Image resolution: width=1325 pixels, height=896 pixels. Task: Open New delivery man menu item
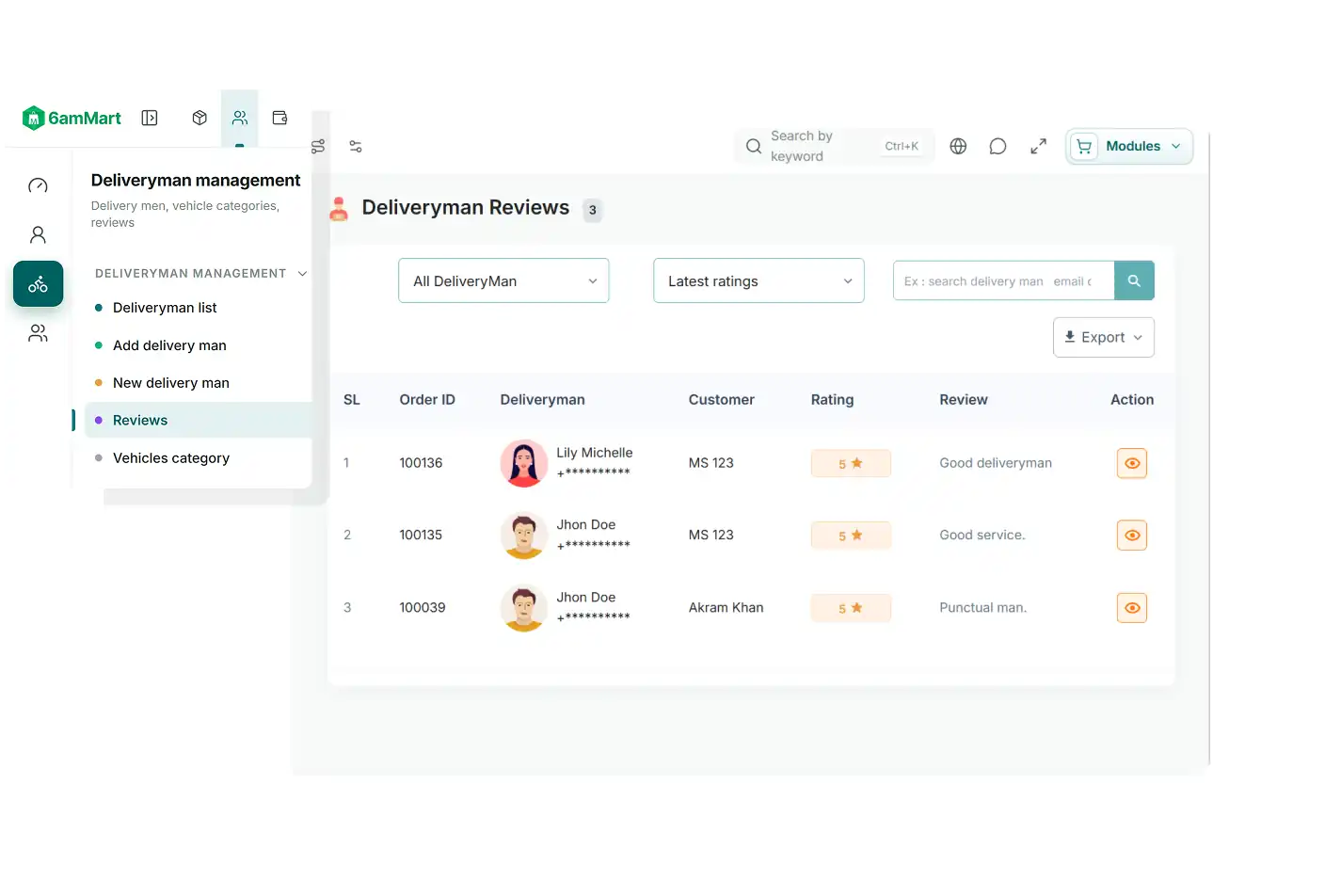click(171, 383)
